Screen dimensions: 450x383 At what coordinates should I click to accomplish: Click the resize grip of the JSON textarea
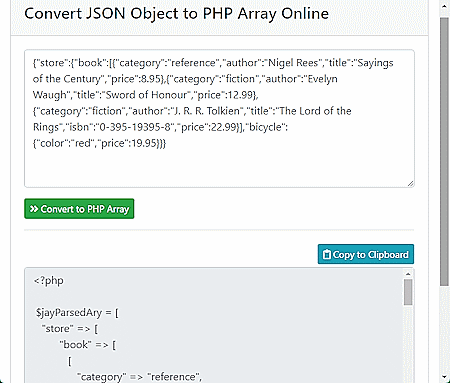pos(411,184)
